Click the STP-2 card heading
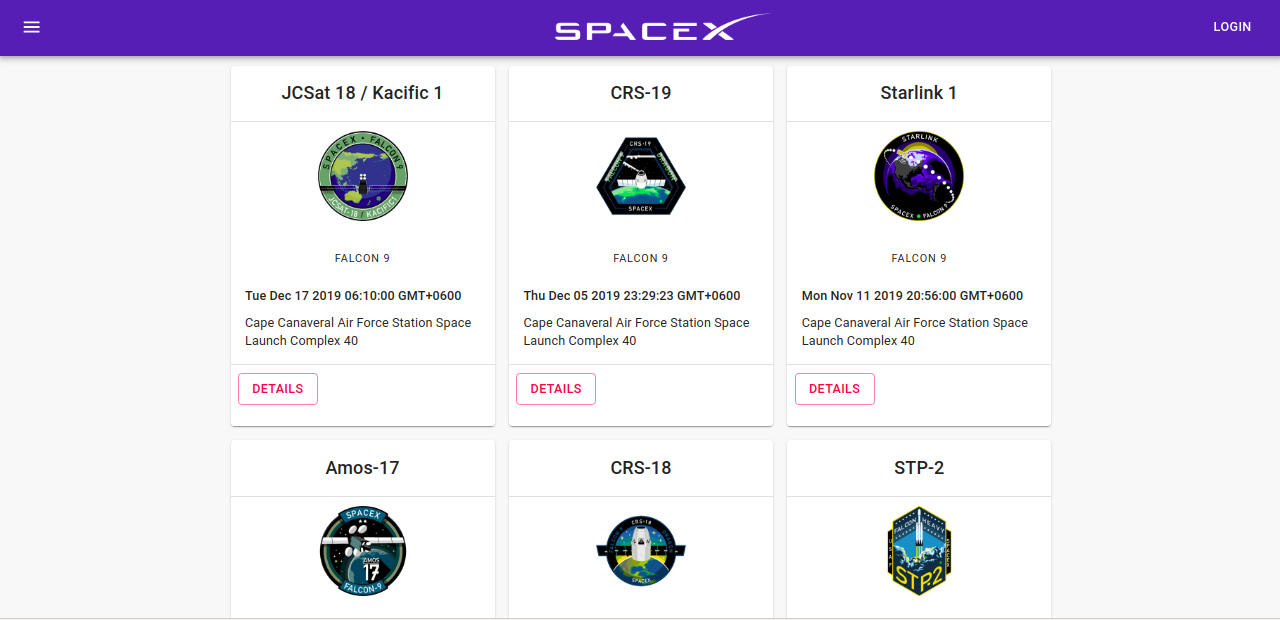This screenshot has height=620, width=1280. click(919, 468)
